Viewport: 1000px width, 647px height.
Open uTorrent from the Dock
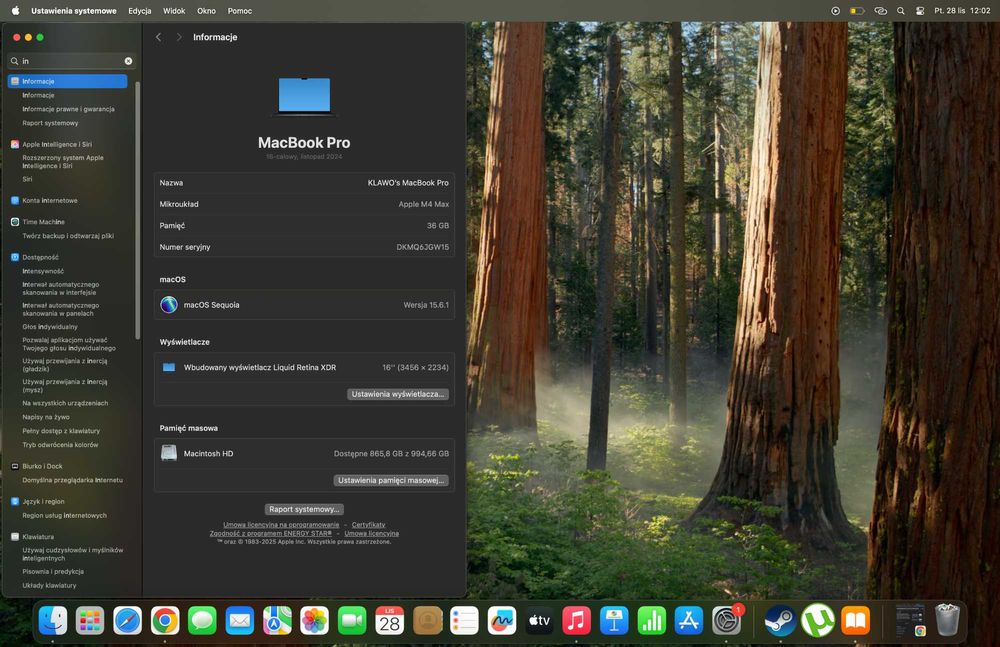818,620
